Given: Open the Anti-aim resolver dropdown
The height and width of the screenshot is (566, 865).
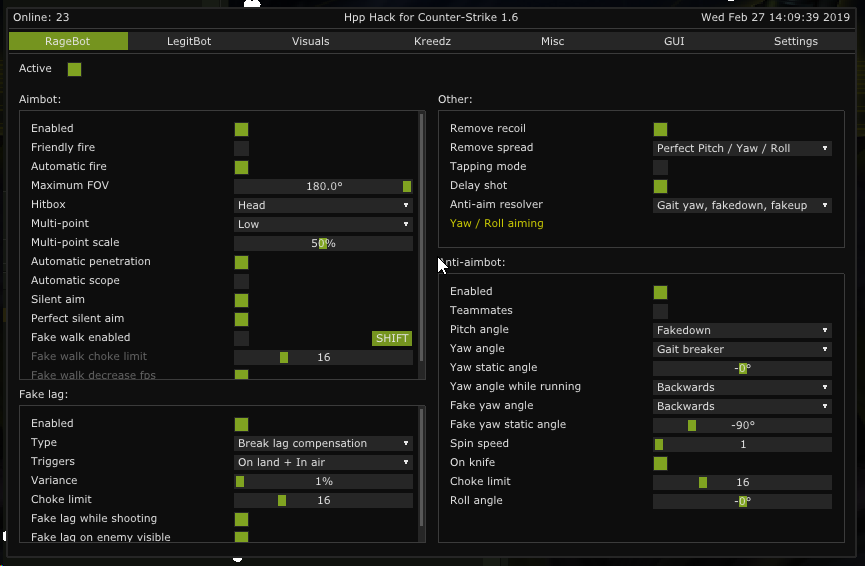Looking at the screenshot, I should (x=742, y=205).
